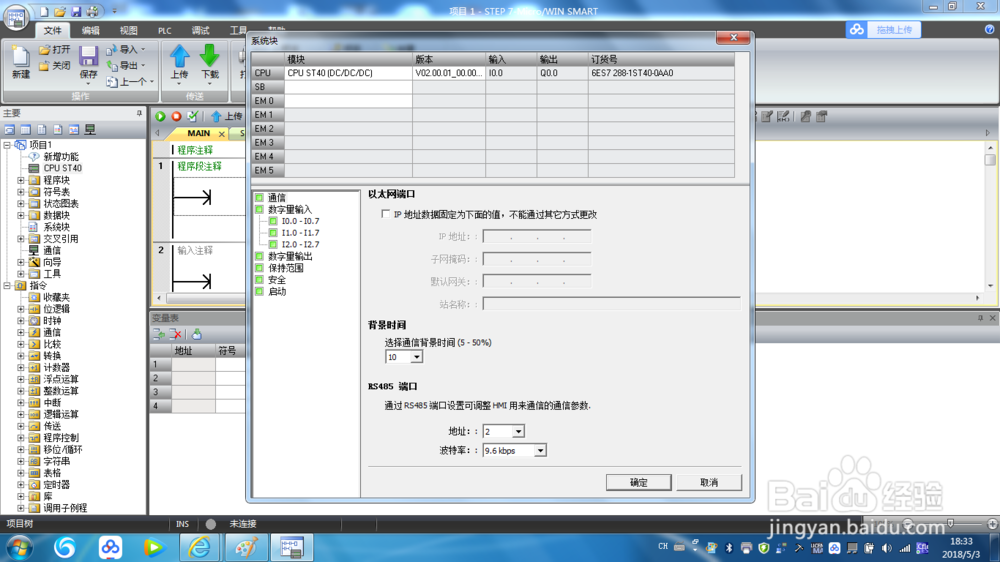This screenshot has height=562, width=1000.
Task: Click the application logo button top left
Action: (x=16, y=17)
